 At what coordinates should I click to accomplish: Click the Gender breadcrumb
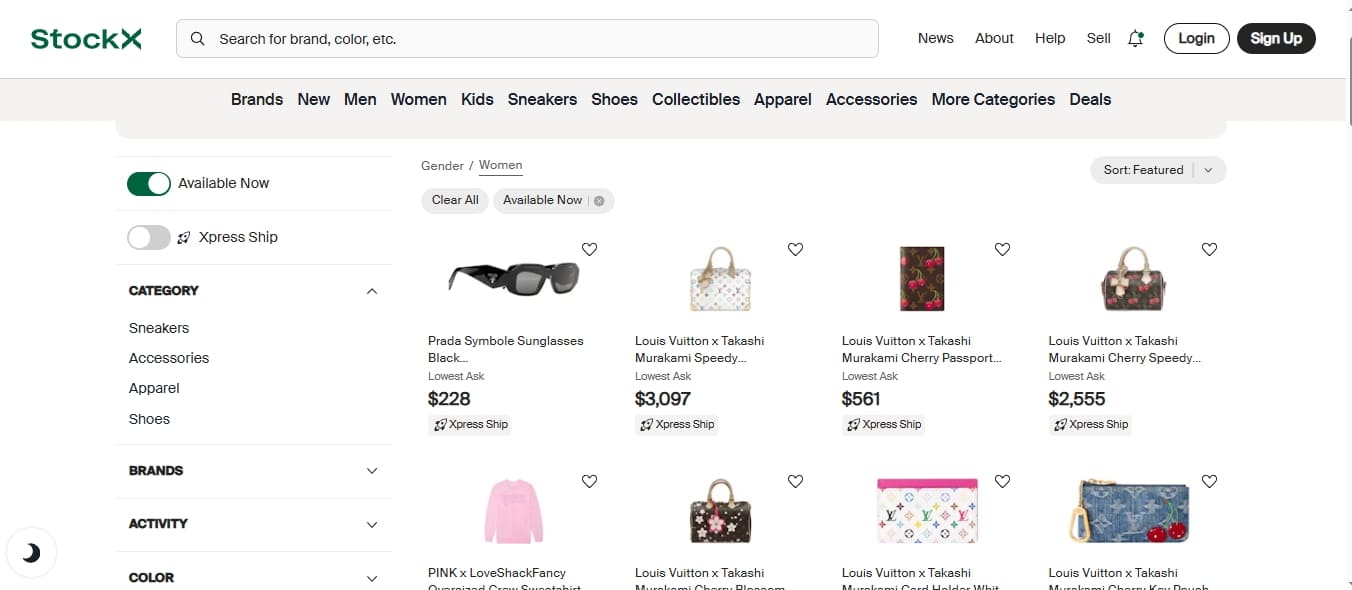tap(442, 166)
